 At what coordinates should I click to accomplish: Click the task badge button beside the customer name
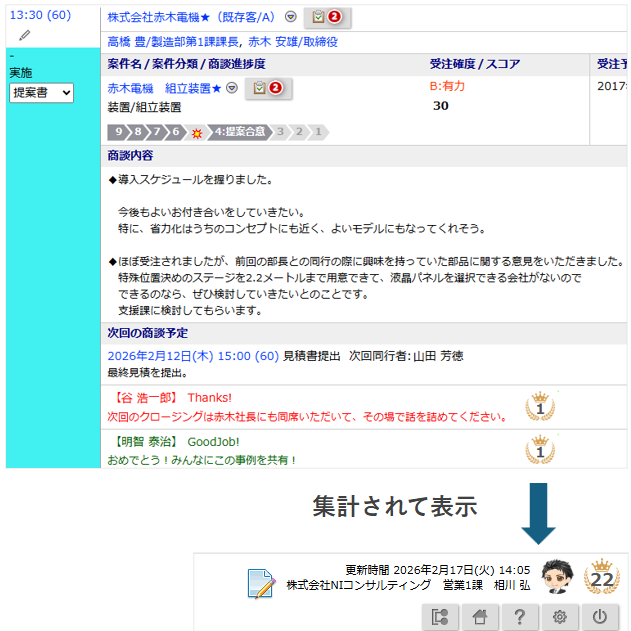coord(327,17)
